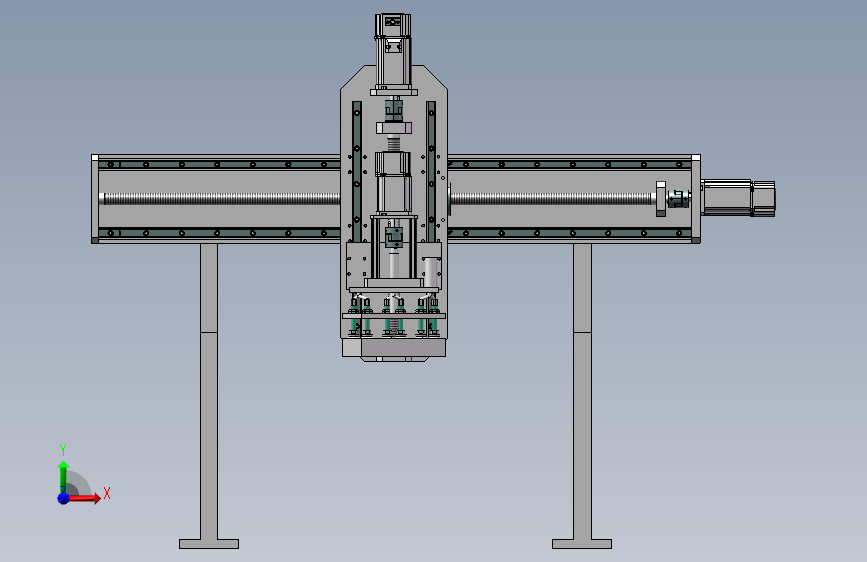Select the right support leg column
Viewport: 867px width, 562px height.
click(582, 391)
